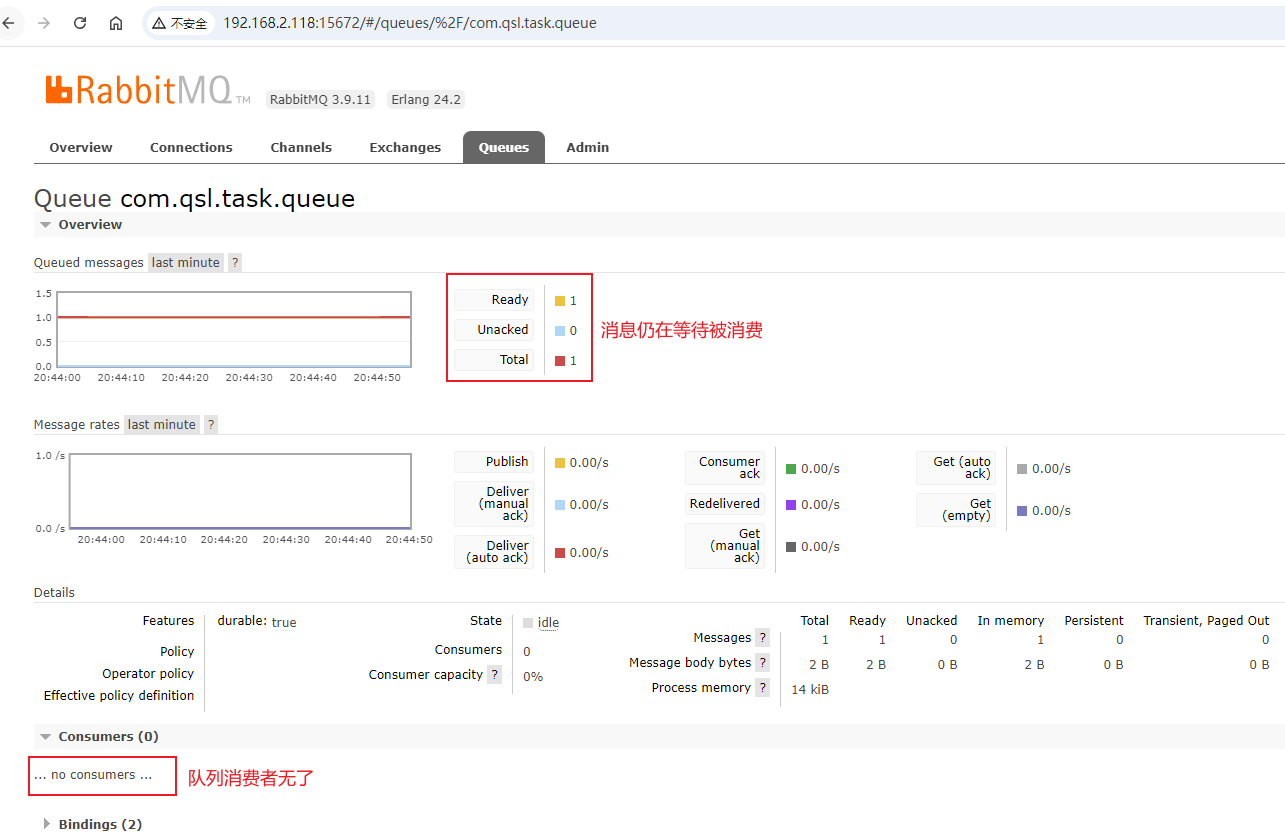Click the RabbitMQ logo
Image resolution: width=1285 pixels, height=837 pixels.
(x=147, y=90)
